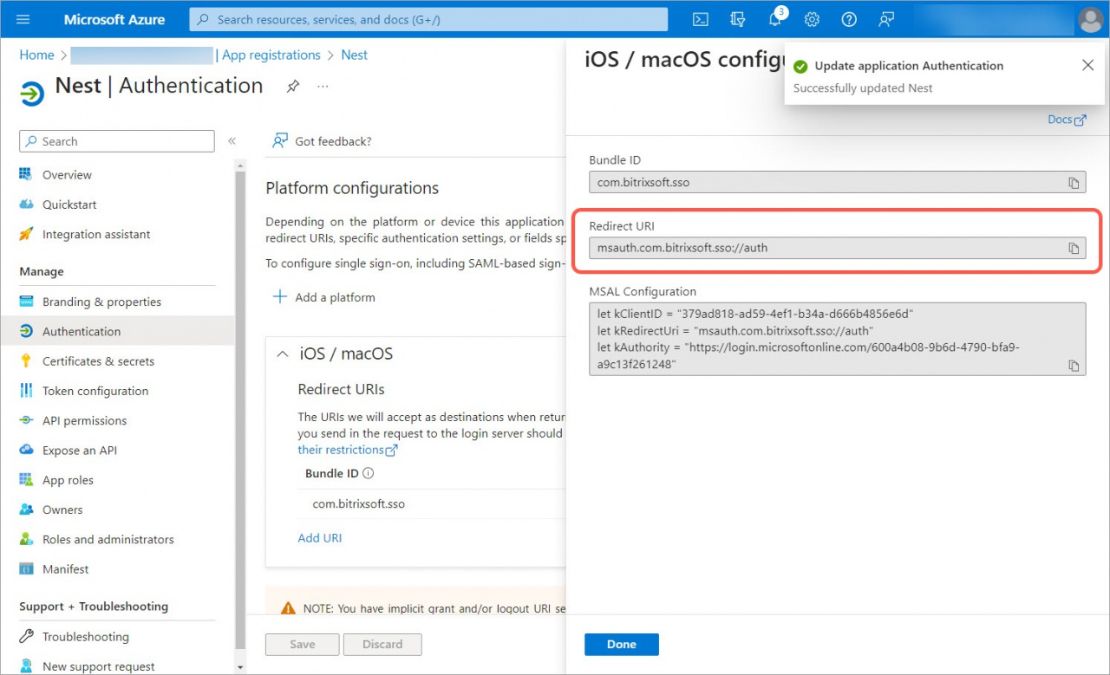Click the top bar feedback icon
The image size is (1110, 675).
(x=886, y=19)
